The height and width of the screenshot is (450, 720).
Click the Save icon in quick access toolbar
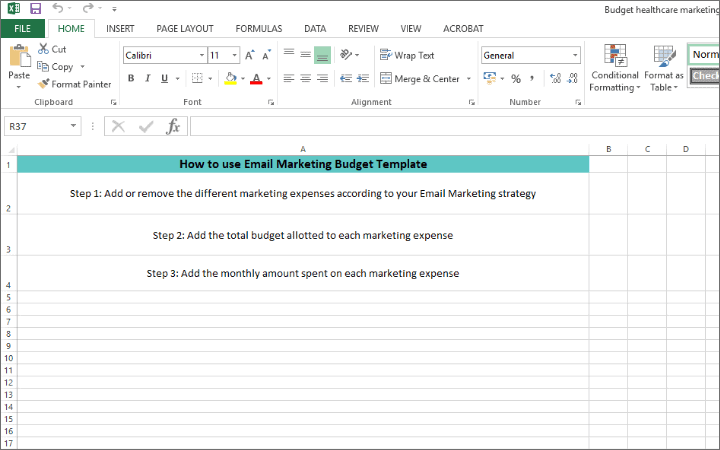35,8
